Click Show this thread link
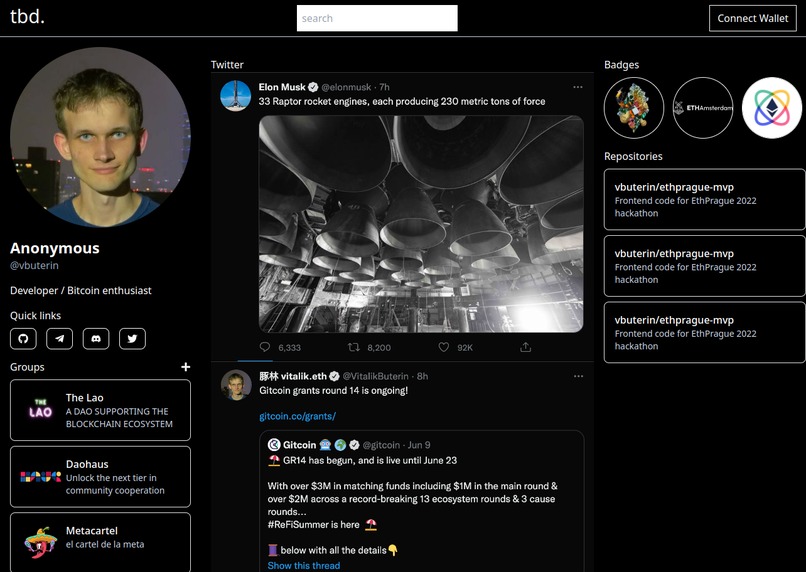 coord(304,565)
